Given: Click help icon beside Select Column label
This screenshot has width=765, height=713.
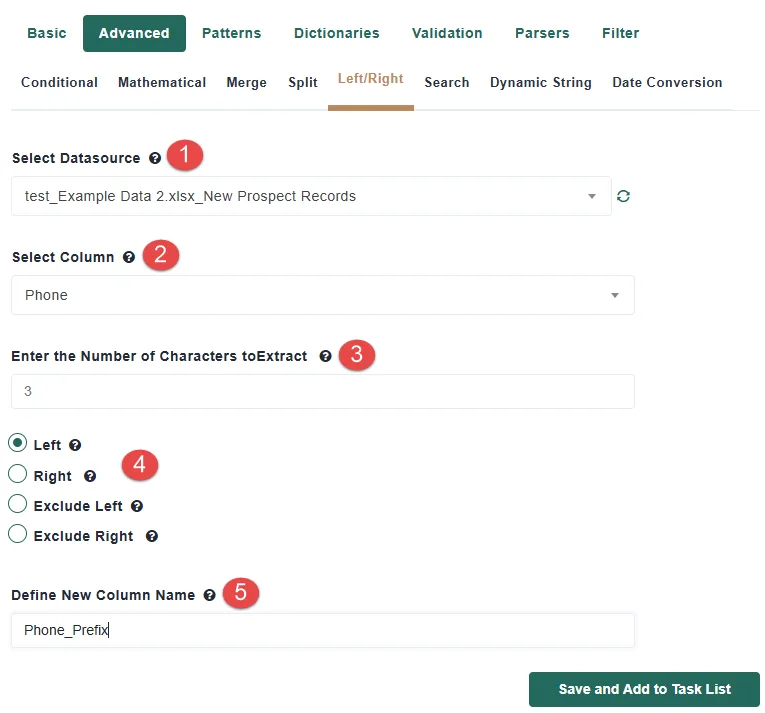Looking at the screenshot, I should pos(129,257).
